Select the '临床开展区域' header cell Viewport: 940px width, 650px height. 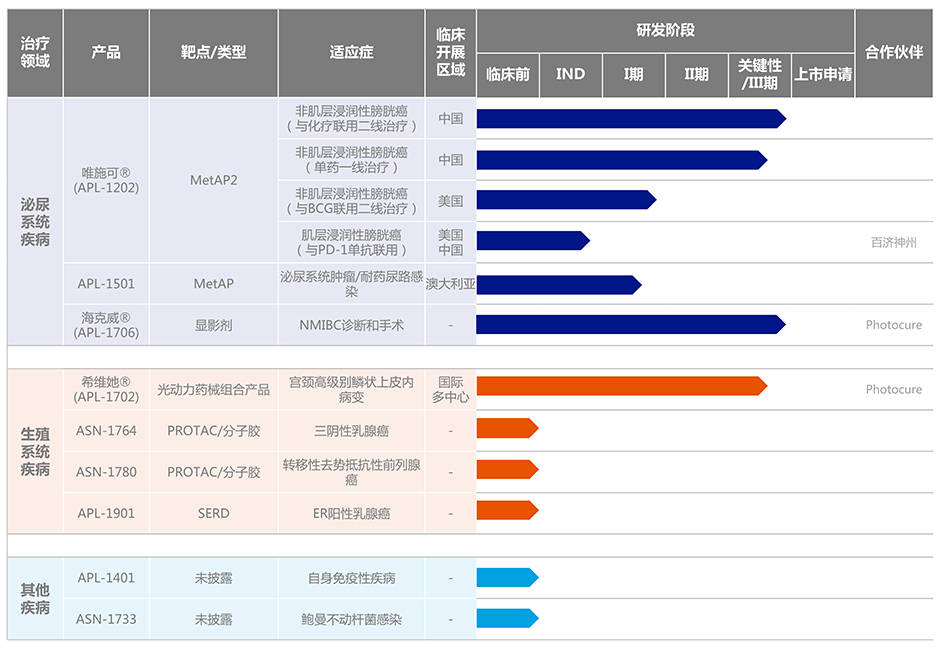(451, 53)
